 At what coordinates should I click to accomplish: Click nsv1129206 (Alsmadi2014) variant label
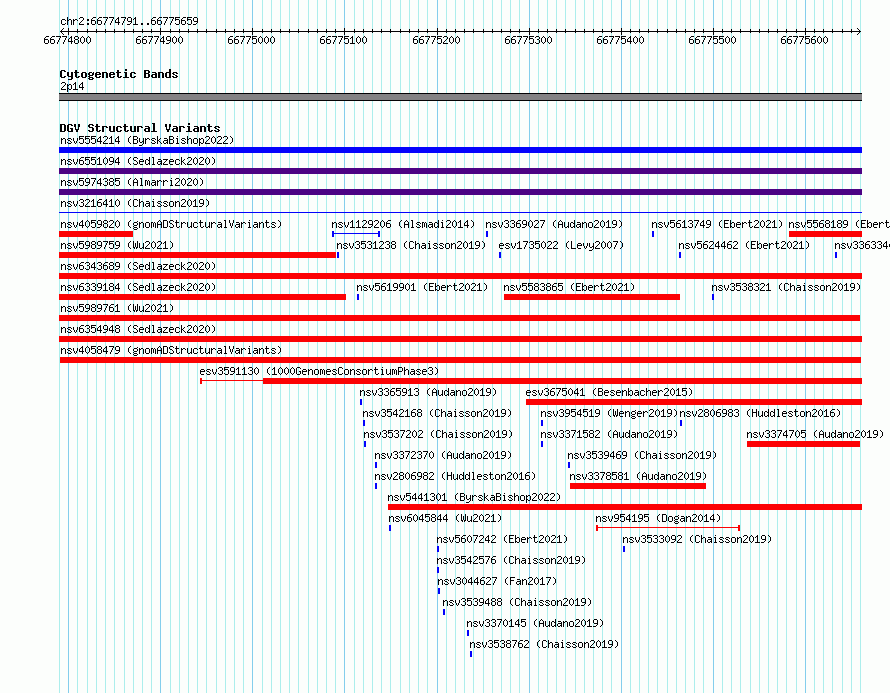click(x=403, y=224)
